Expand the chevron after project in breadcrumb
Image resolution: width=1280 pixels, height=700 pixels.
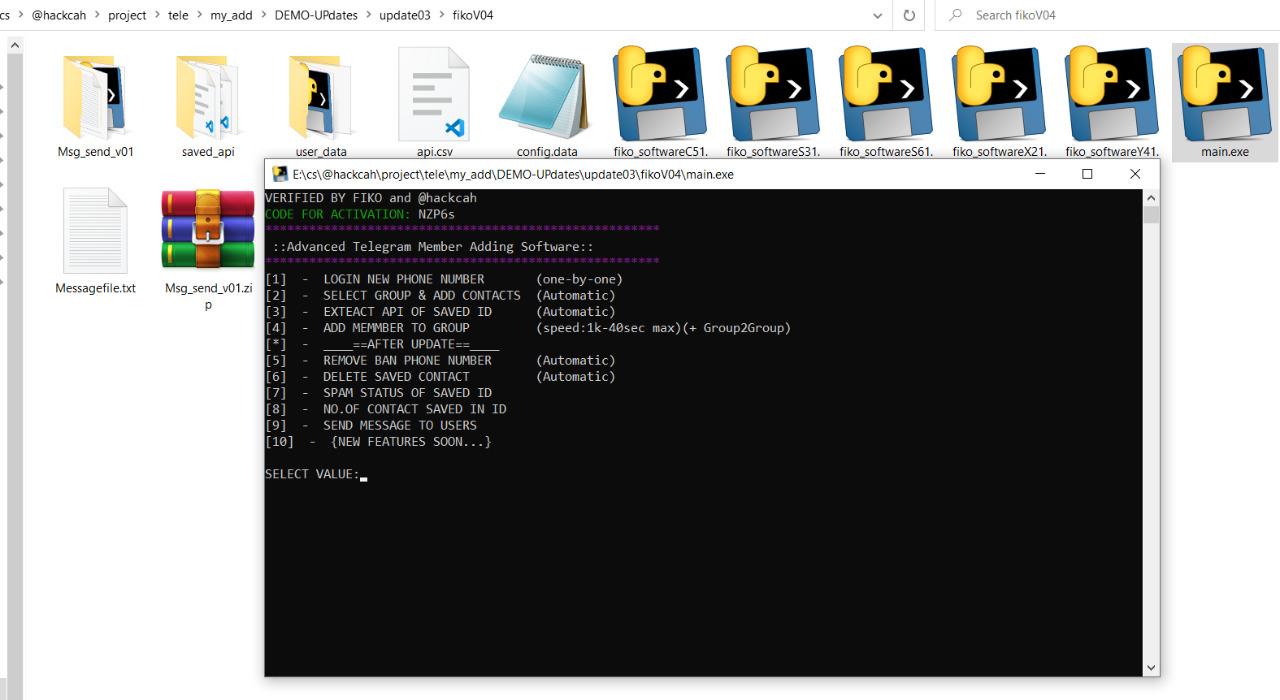(157, 15)
